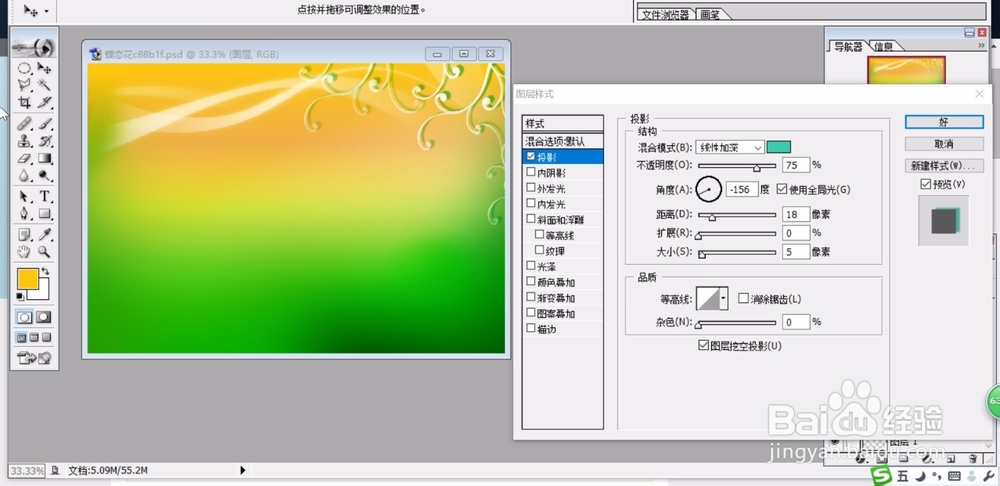Screen dimensions: 1000x486
Task: Click the 取消 cancel button
Action: [x=944, y=144]
